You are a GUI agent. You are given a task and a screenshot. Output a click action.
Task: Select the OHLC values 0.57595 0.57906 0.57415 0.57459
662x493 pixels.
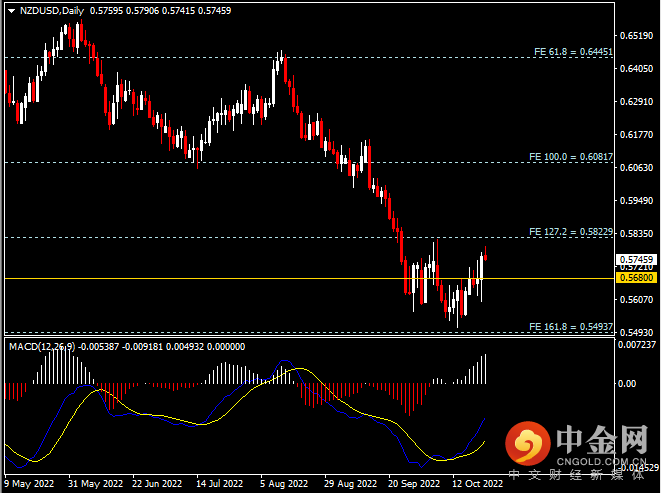tap(160, 11)
